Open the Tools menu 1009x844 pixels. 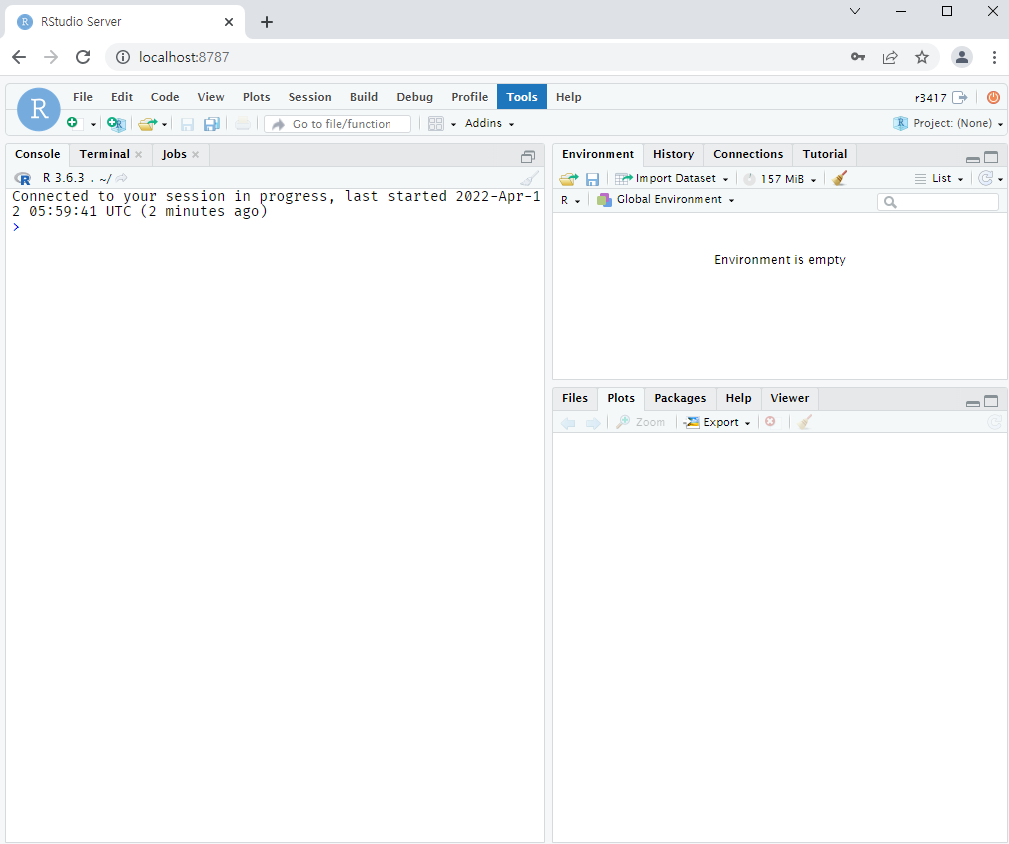tap(522, 96)
